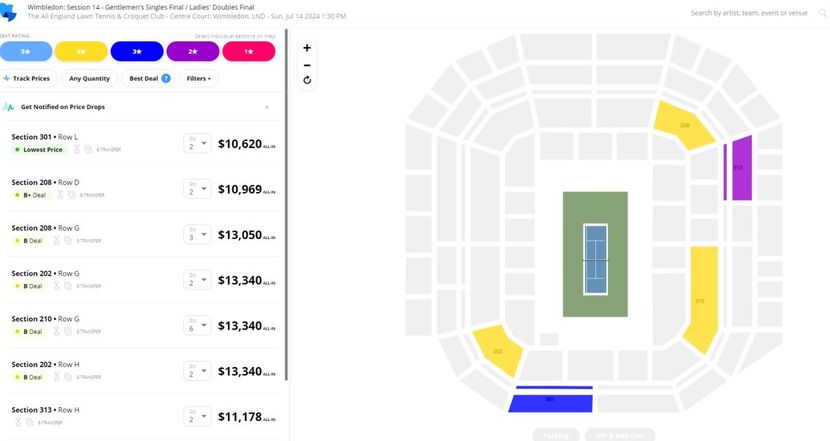The image size is (830, 441).
Task: Click the price drops chart icon
Action: [8, 107]
